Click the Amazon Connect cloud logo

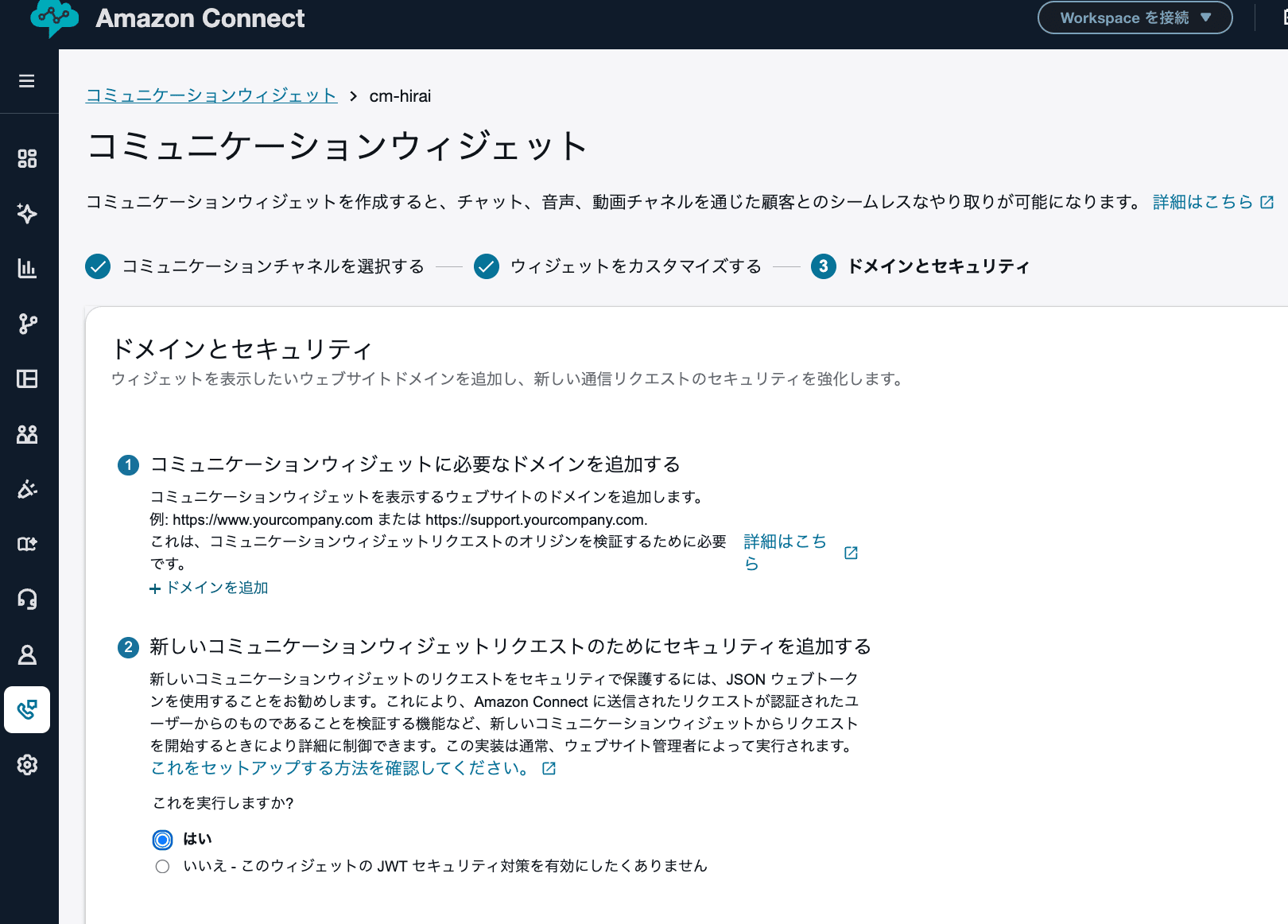[x=54, y=17]
